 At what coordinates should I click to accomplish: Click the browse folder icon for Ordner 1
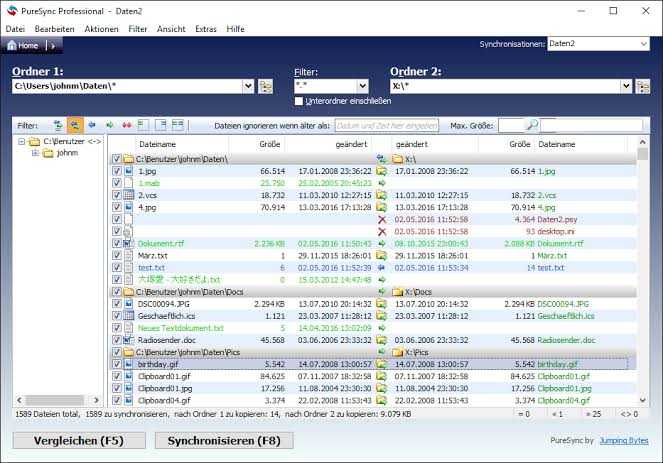tap(266, 87)
